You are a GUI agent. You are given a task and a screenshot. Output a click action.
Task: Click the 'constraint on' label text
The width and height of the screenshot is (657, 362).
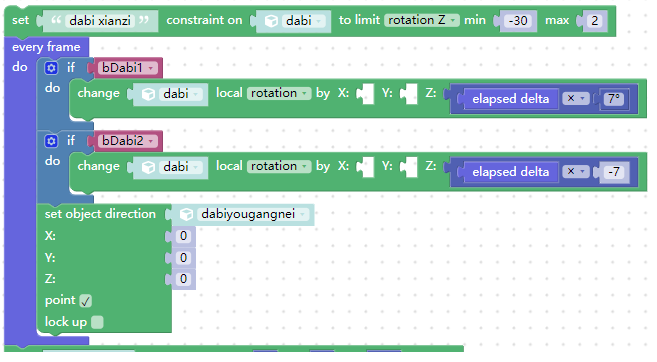204,20
